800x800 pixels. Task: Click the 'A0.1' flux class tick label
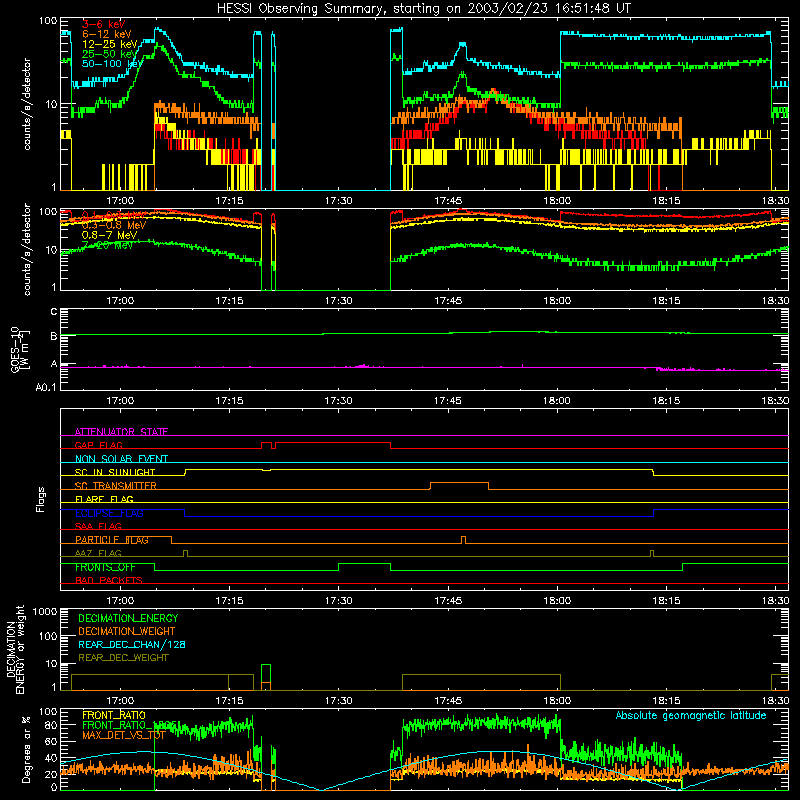tap(46, 387)
